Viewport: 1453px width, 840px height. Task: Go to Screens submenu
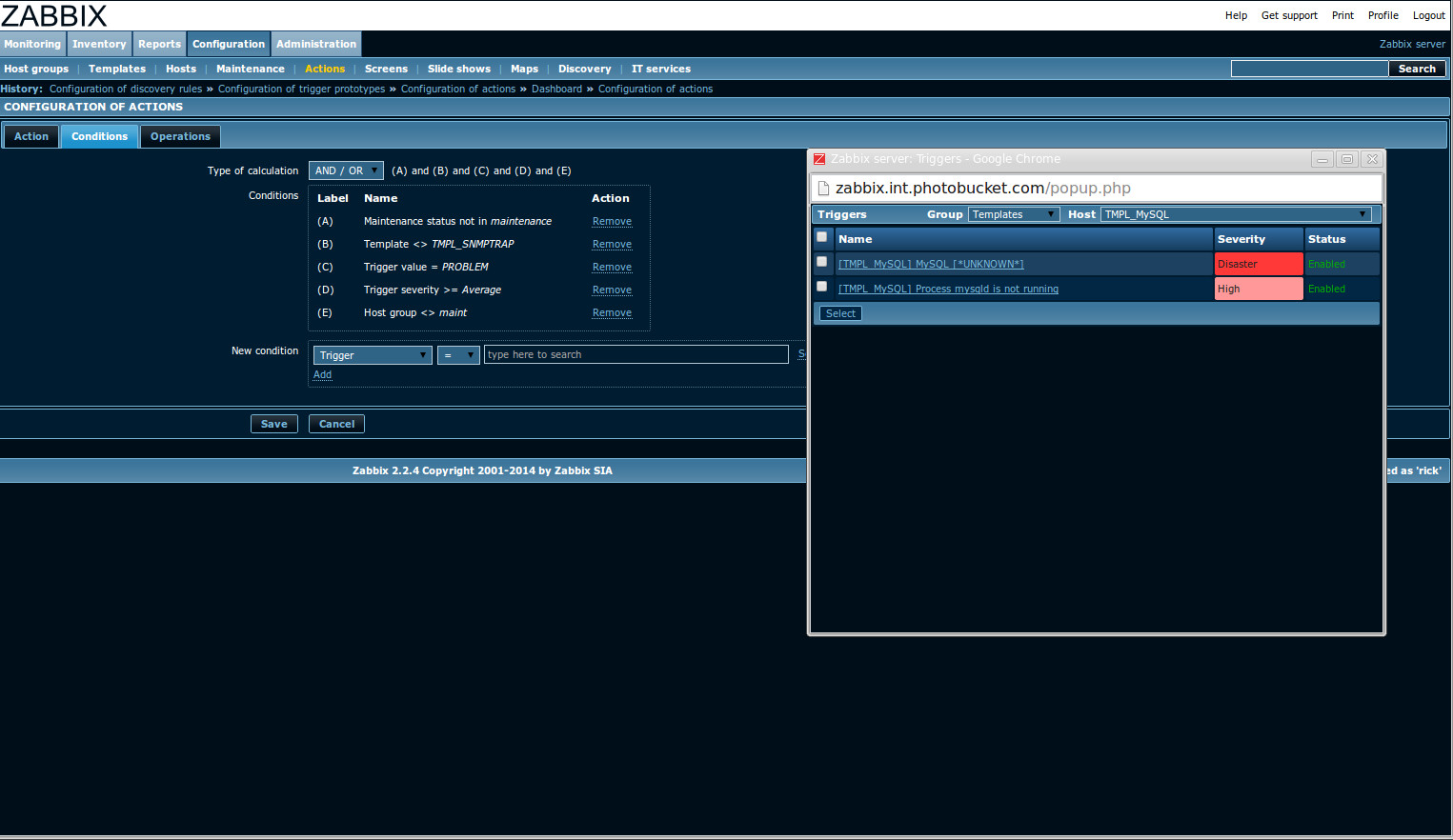coord(386,69)
